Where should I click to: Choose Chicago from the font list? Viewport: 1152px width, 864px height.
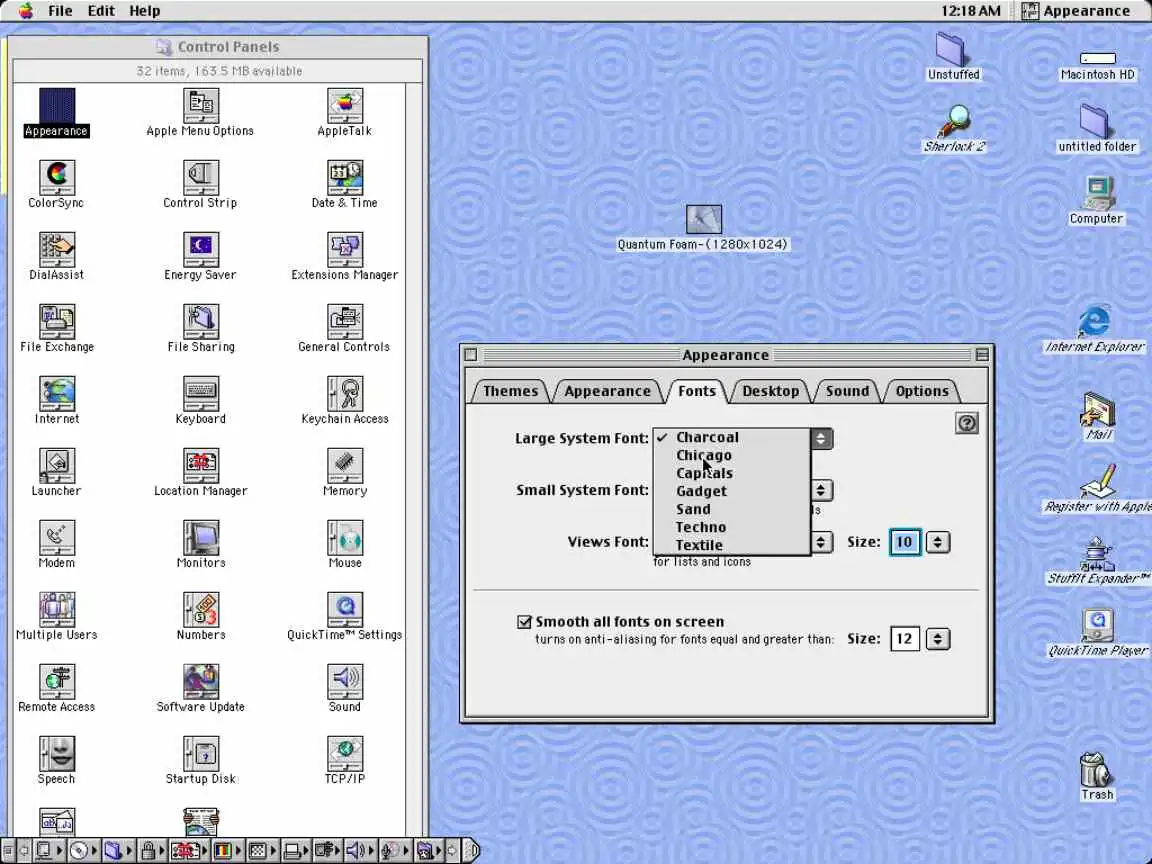(732, 456)
